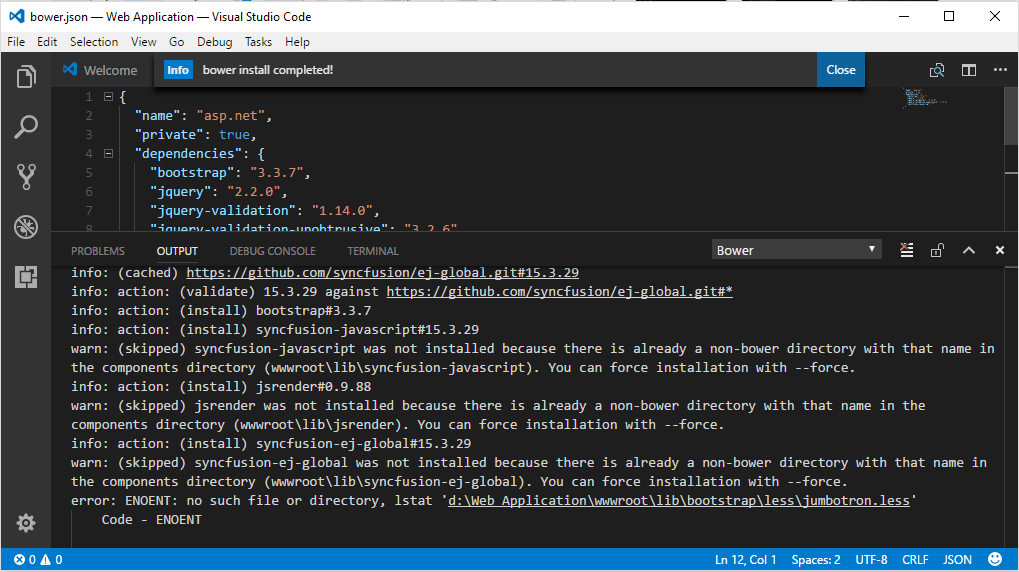Click the "private" true value
Screen dimensions: 1019x572
234,135
